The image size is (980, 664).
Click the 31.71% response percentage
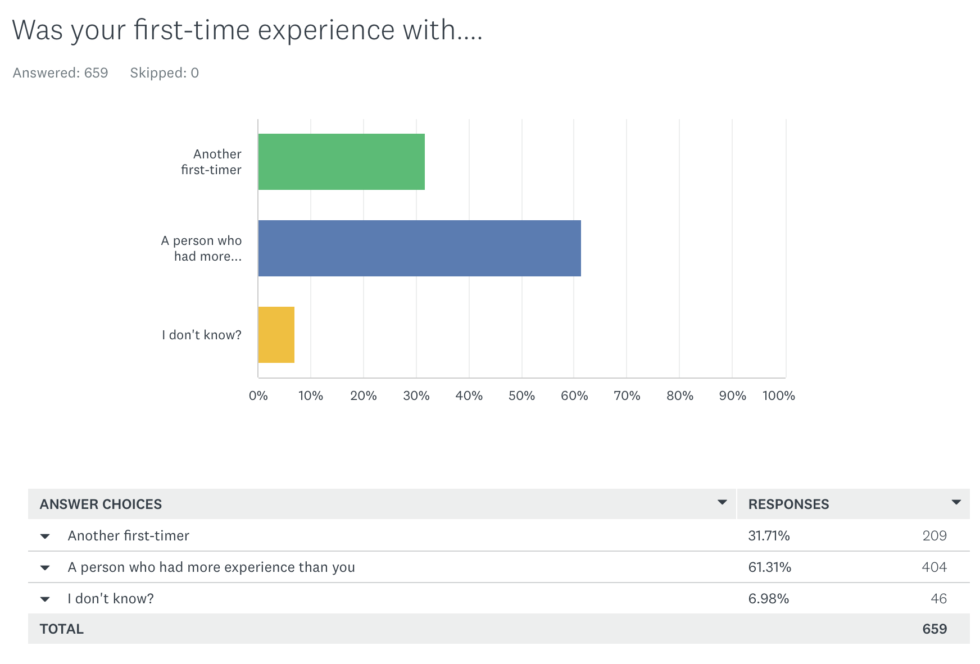(769, 536)
